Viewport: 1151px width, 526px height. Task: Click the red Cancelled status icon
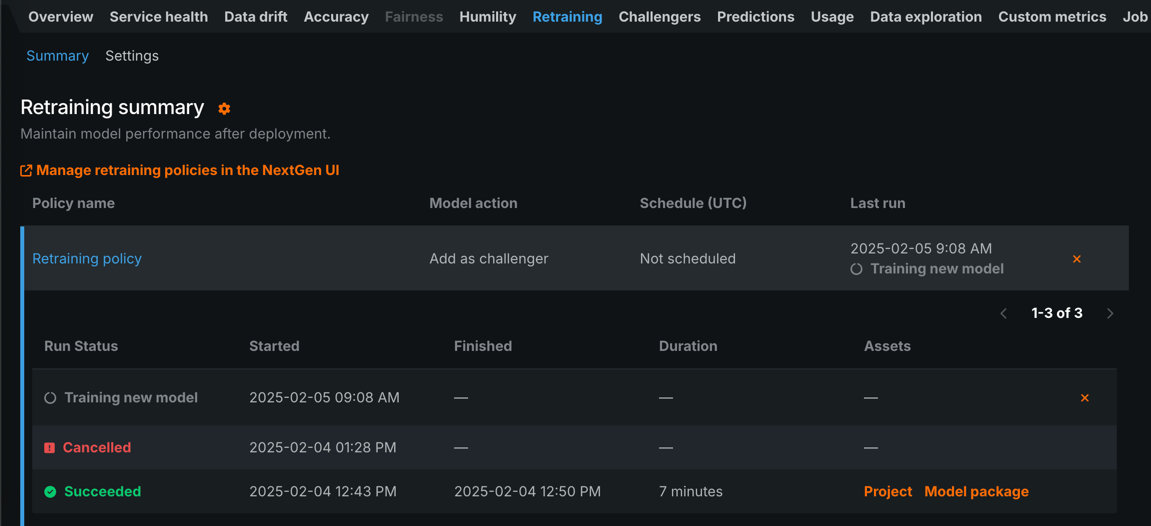tap(50, 448)
